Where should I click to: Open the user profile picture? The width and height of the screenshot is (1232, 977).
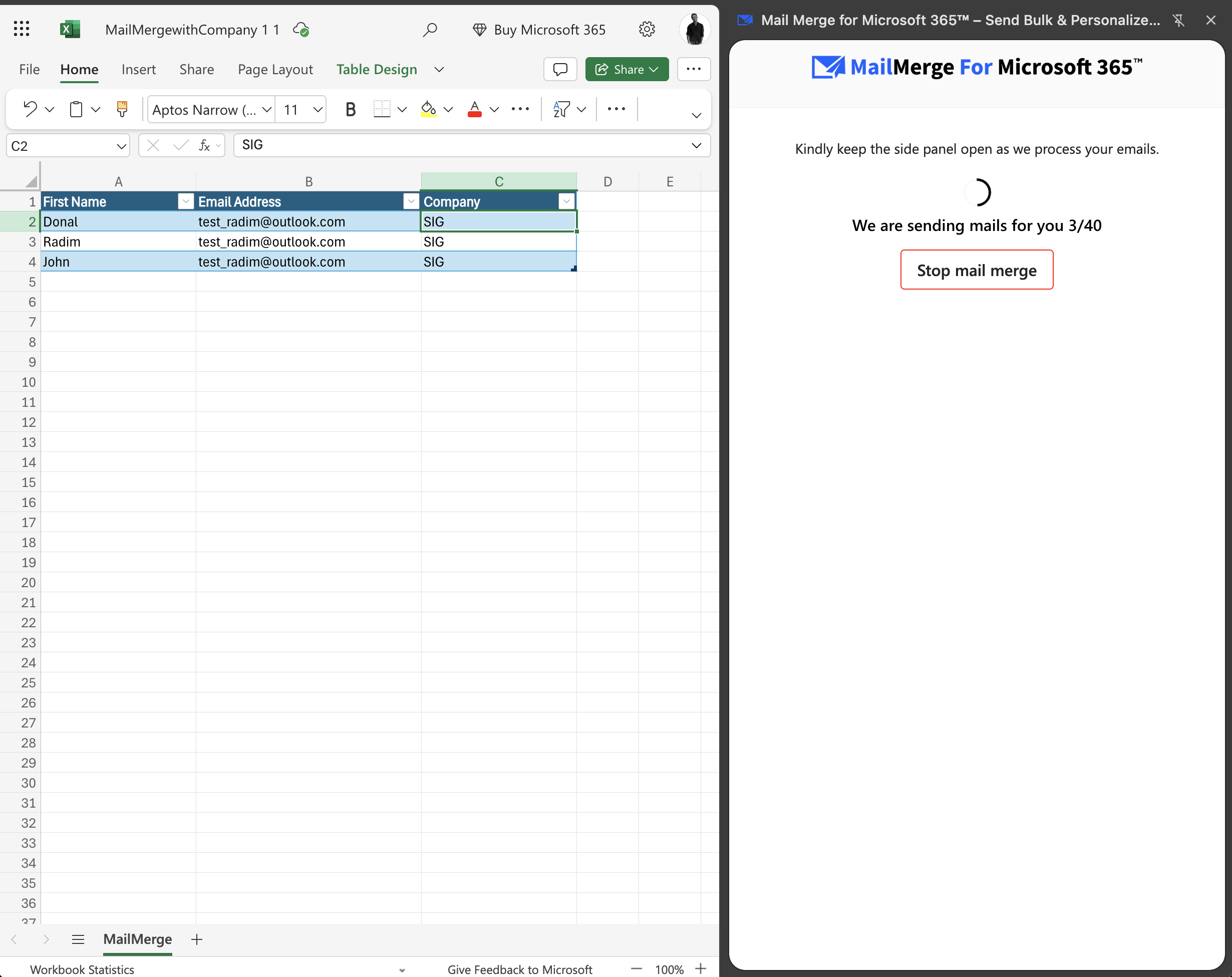tap(694, 29)
